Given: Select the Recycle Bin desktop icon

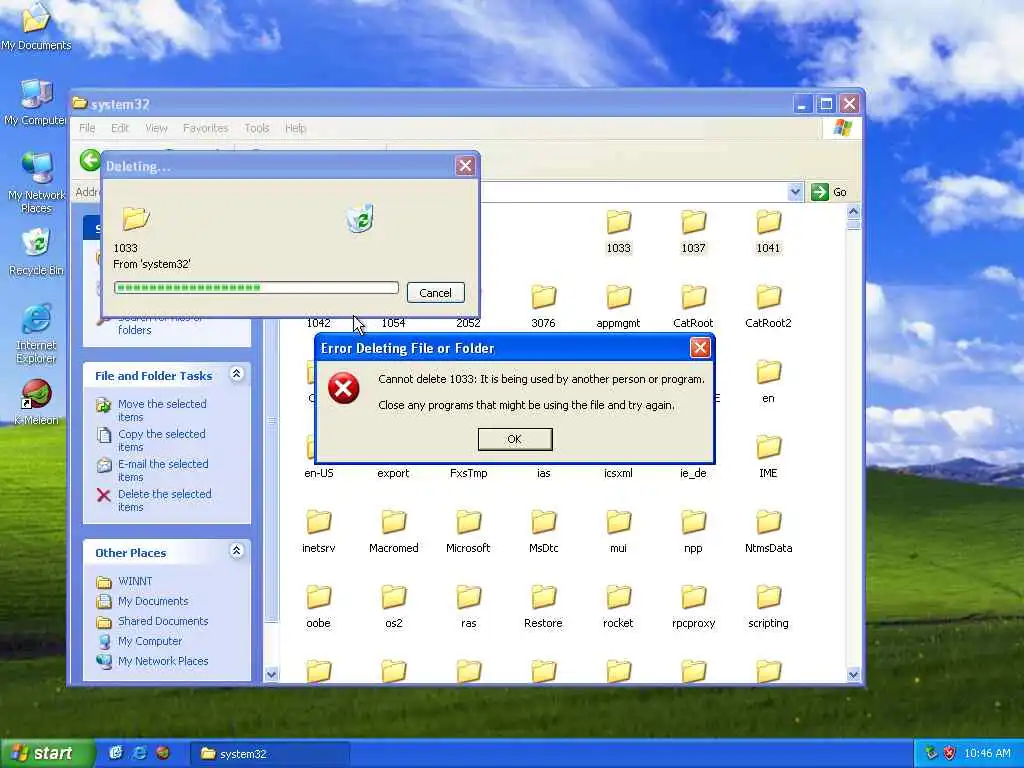Looking at the screenshot, I should 36,253.
